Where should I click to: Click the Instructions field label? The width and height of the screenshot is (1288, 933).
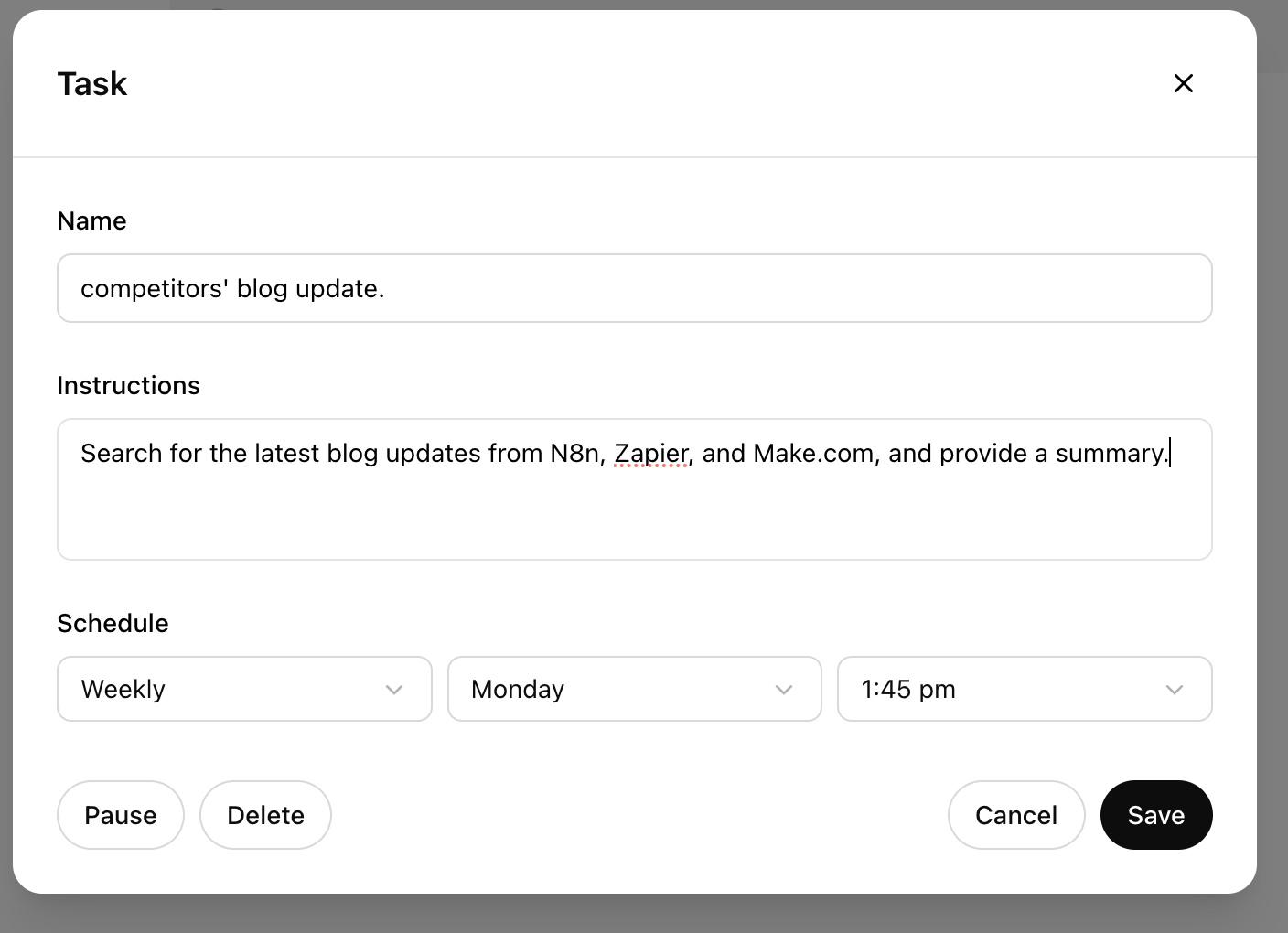coord(128,386)
